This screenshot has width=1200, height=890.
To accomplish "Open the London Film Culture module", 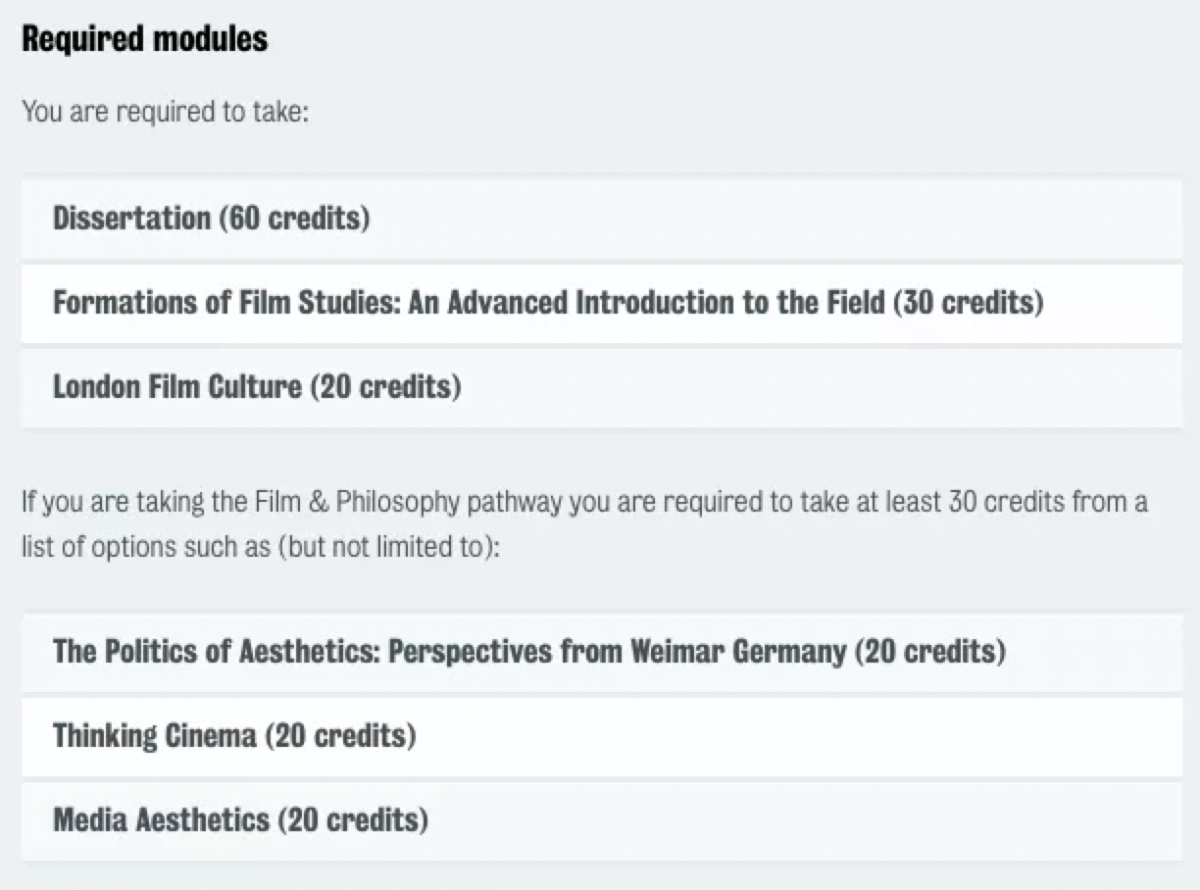I will [x=601, y=387].
